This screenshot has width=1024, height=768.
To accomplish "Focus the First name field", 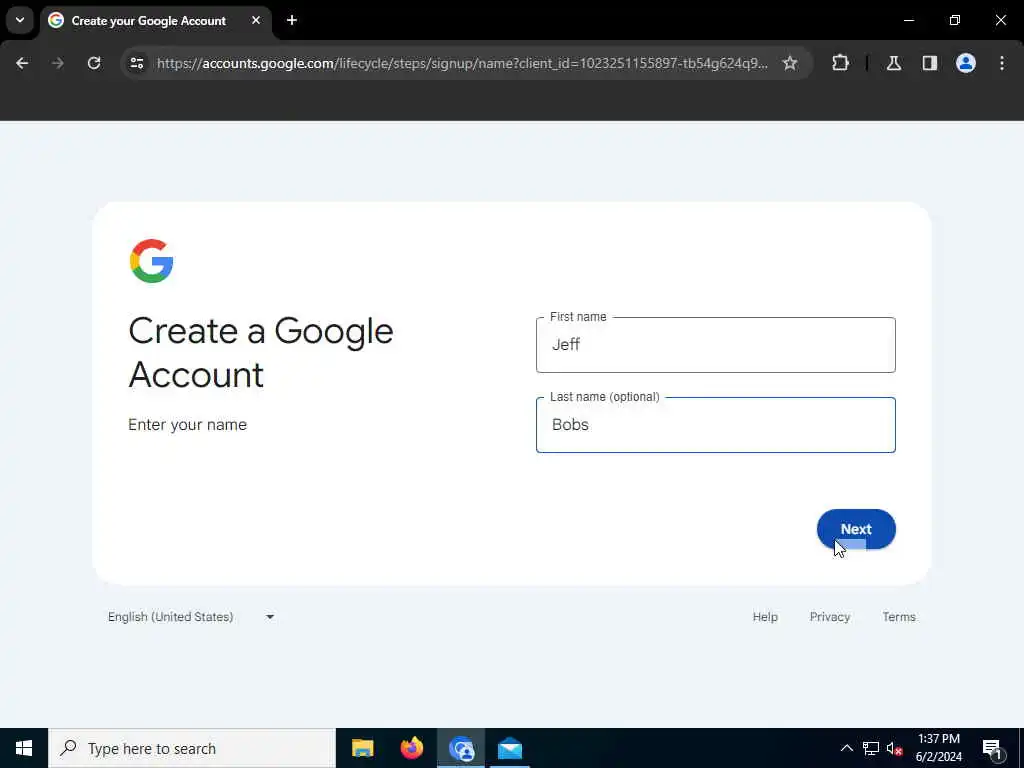I will click(715, 345).
